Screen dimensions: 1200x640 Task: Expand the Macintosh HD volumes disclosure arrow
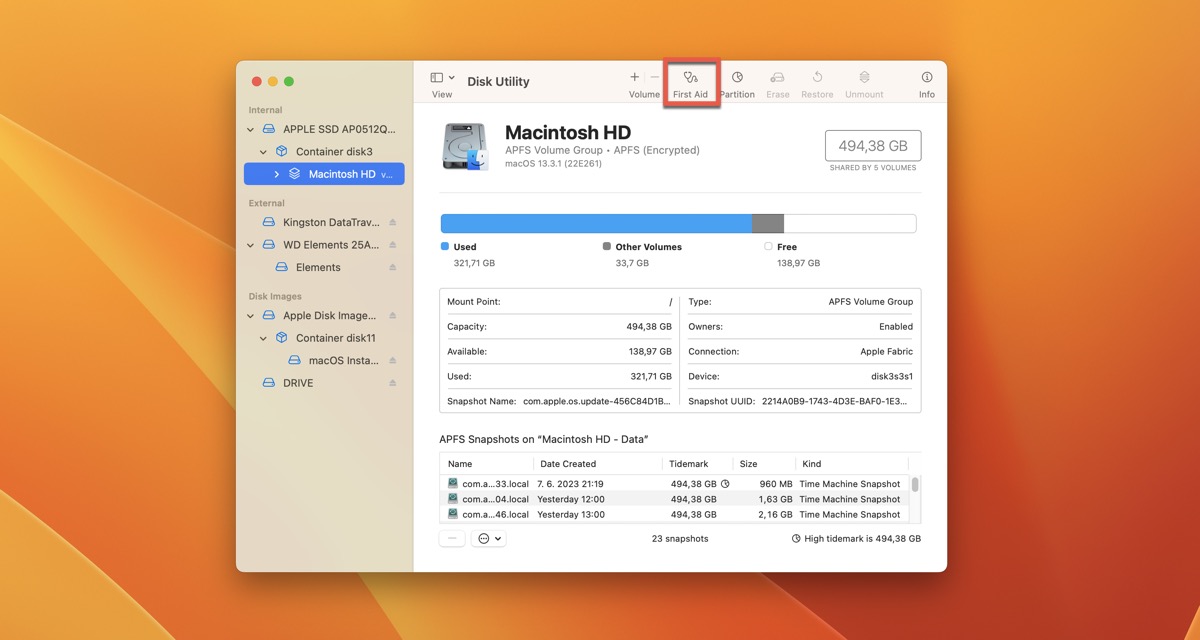tap(277, 173)
